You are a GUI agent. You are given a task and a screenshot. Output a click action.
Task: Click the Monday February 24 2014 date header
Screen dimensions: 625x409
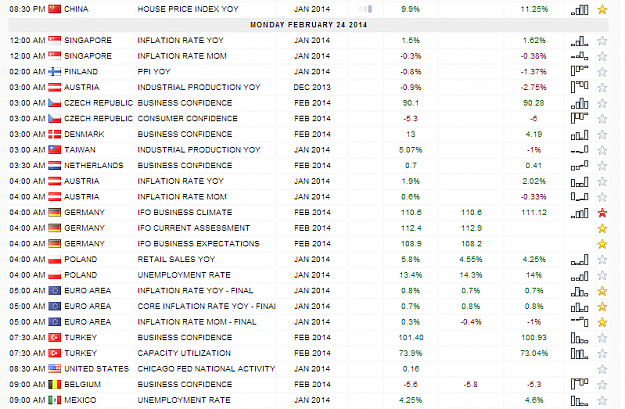tap(309, 25)
